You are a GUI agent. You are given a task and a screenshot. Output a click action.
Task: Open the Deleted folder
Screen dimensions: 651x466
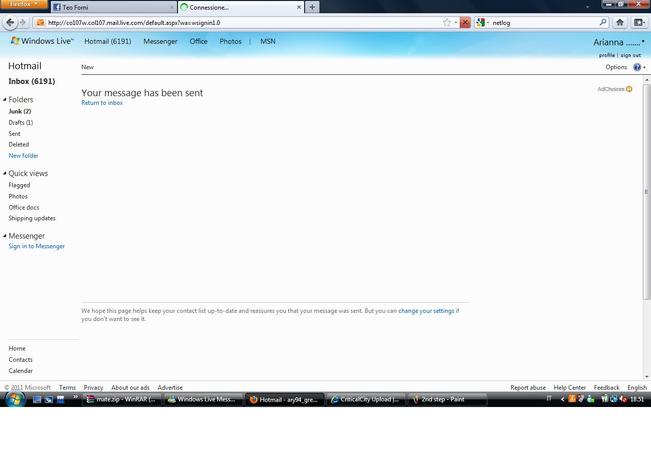[x=19, y=145]
